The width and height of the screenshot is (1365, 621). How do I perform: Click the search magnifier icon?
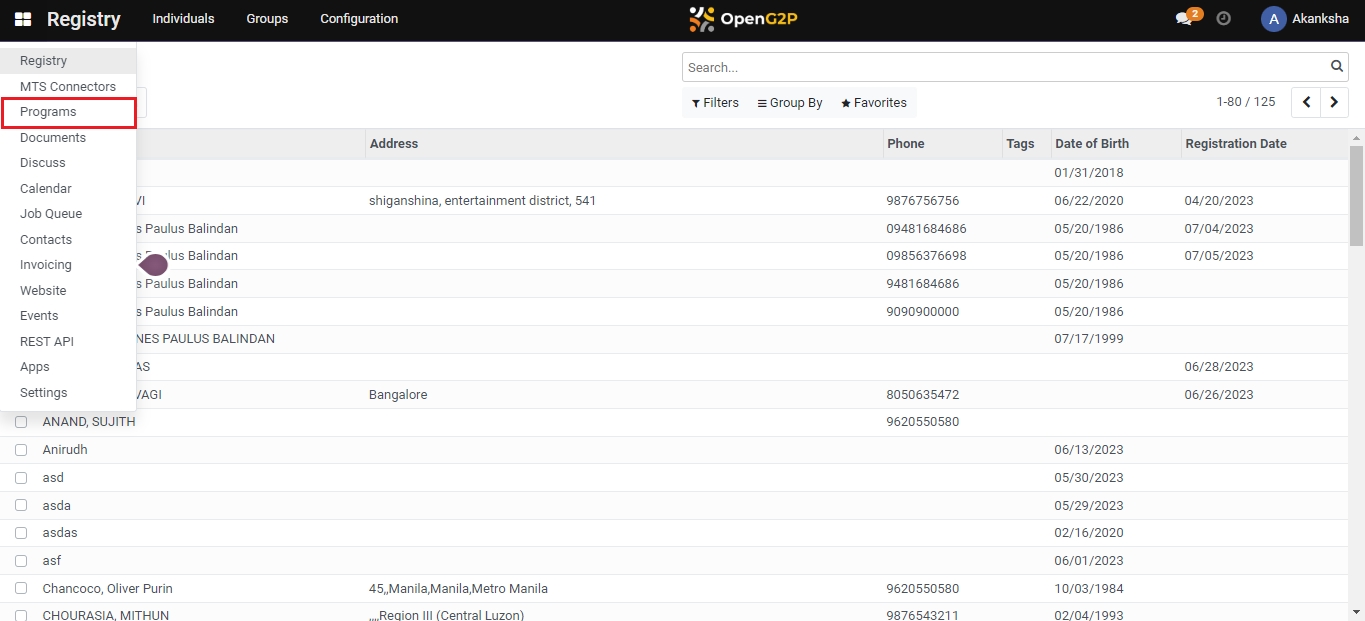pyautogui.click(x=1337, y=67)
